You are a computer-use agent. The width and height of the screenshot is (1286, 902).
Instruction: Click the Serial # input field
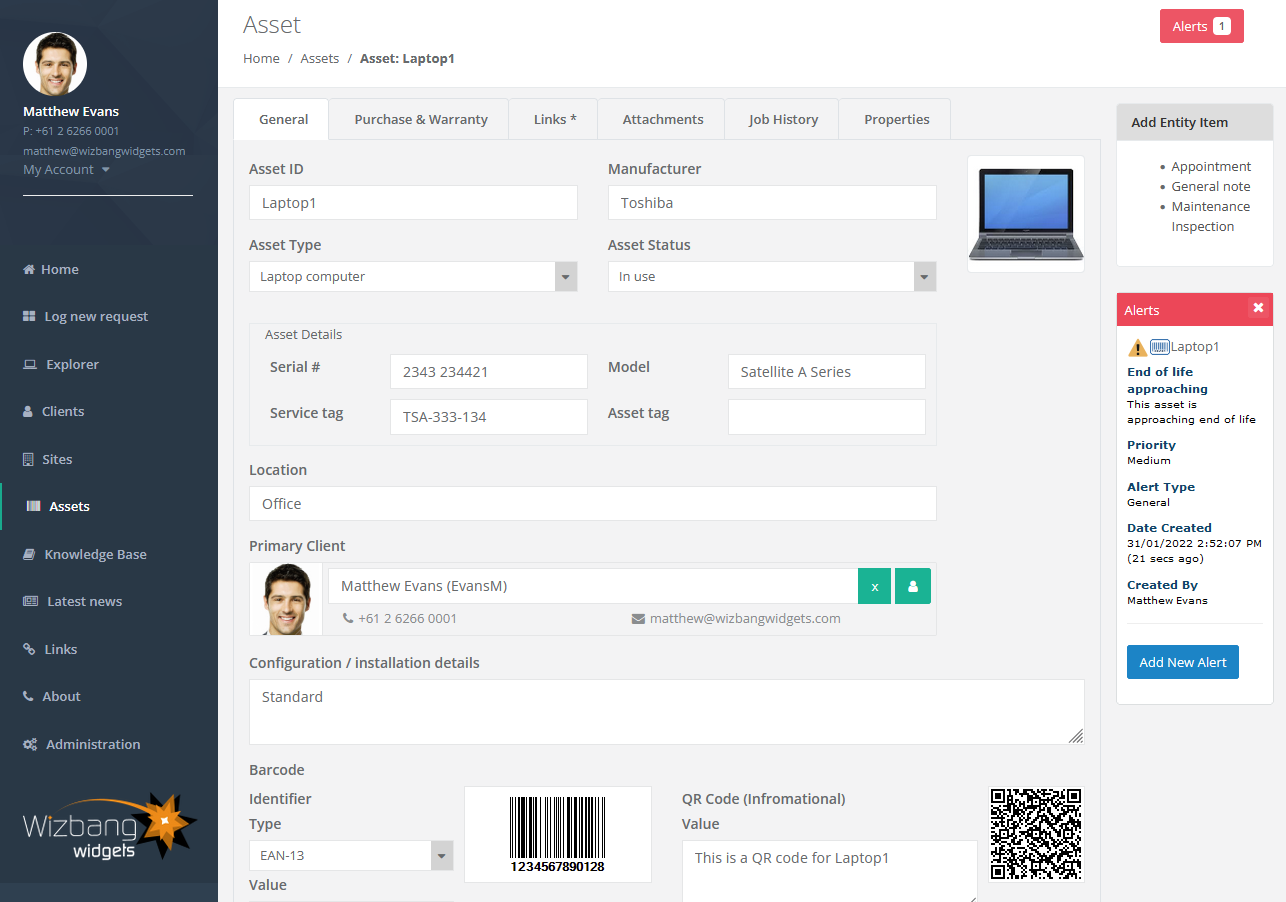tap(489, 372)
